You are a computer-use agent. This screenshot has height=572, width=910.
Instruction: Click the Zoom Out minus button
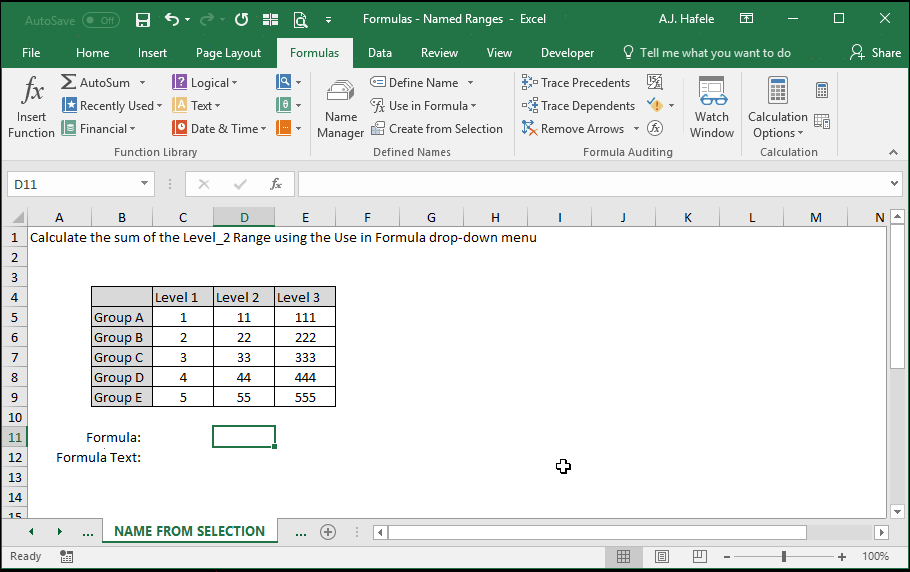(x=727, y=557)
